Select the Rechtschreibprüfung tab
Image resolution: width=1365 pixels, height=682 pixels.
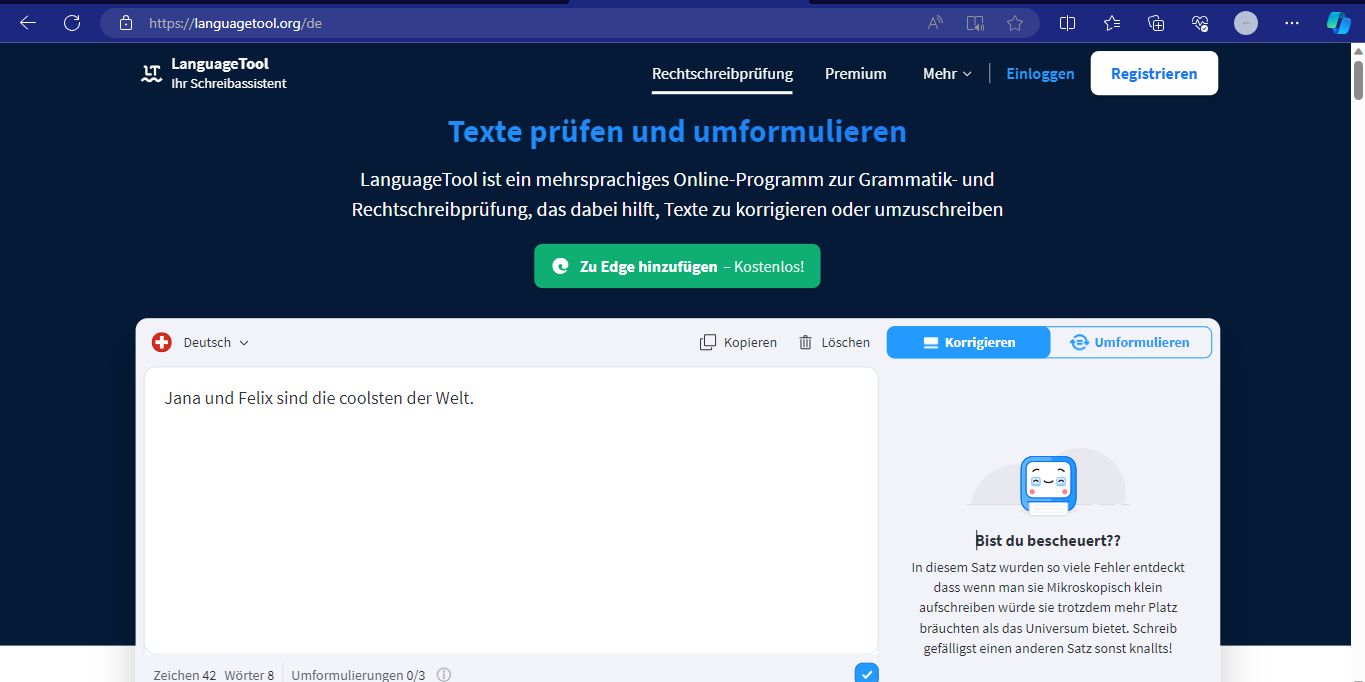click(722, 73)
